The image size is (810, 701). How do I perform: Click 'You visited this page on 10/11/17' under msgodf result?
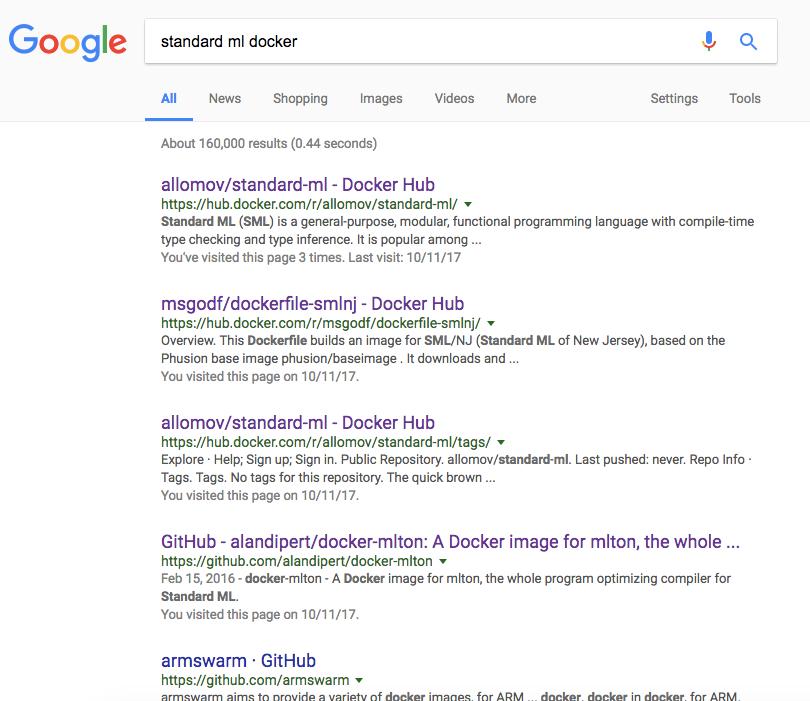pyautogui.click(x=260, y=376)
